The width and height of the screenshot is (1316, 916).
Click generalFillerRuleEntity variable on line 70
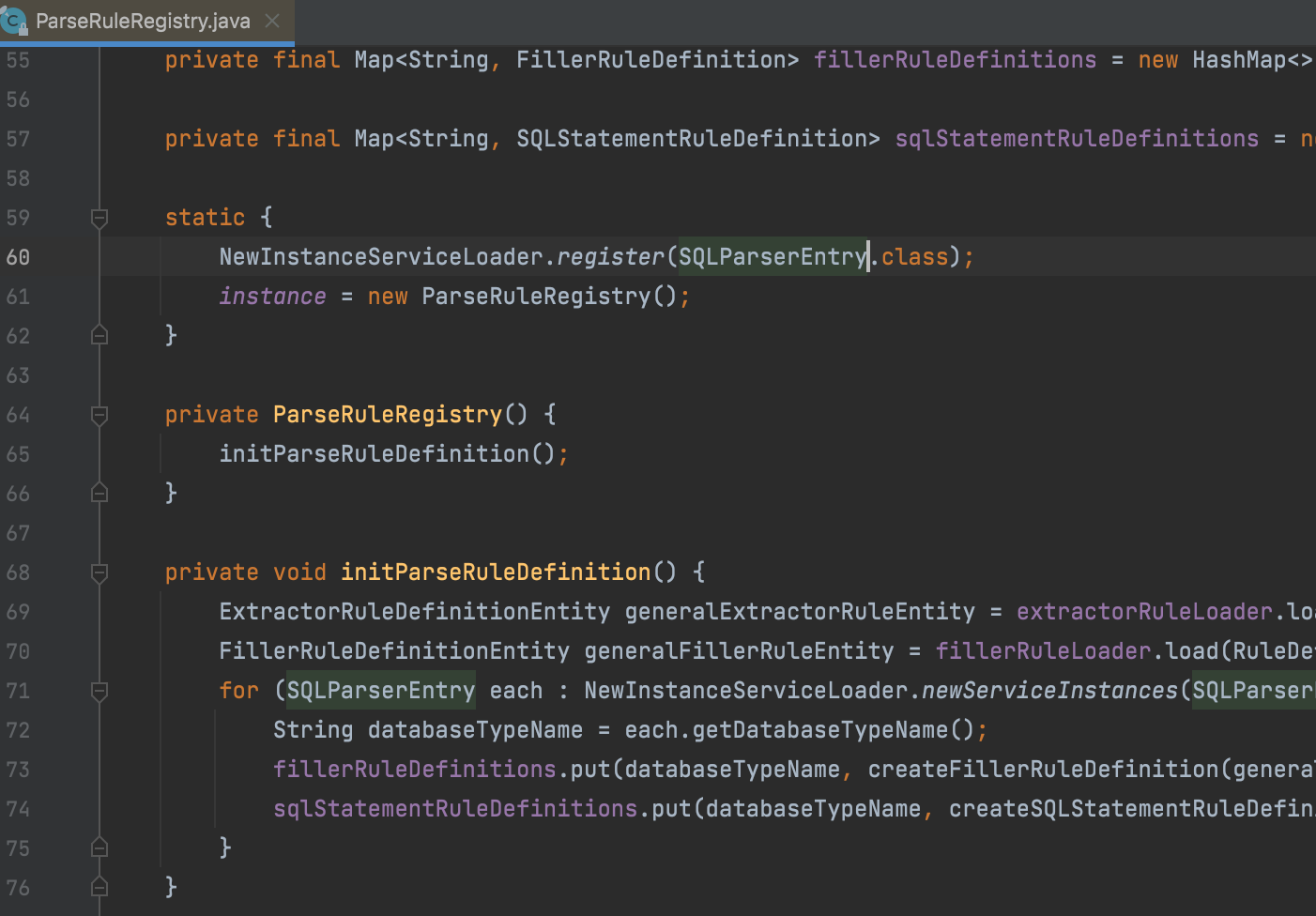740,651
